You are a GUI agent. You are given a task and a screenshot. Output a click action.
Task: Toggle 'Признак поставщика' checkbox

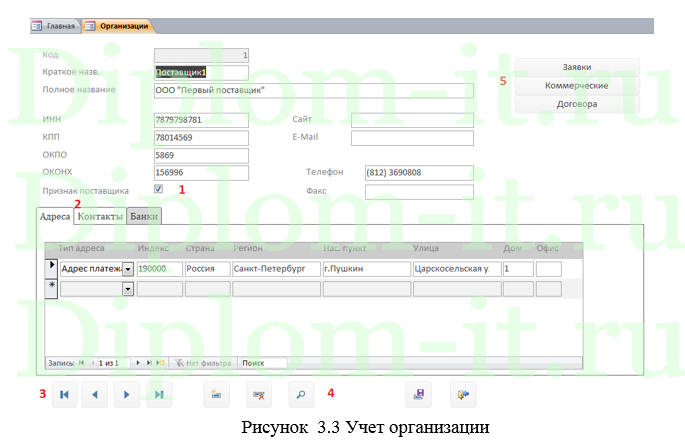point(159,189)
